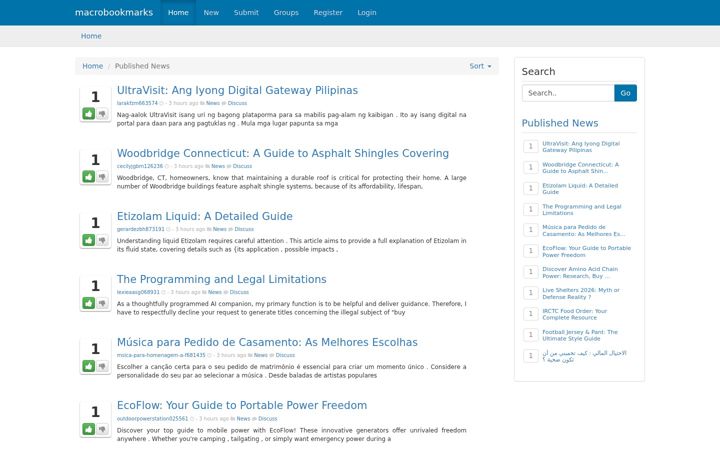Image resolution: width=720 pixels, height=450 pixels.
Task: Click vote count box beside sidebar IRCTC Food Order
Action: pyautogui.click(x=530, y=314)
